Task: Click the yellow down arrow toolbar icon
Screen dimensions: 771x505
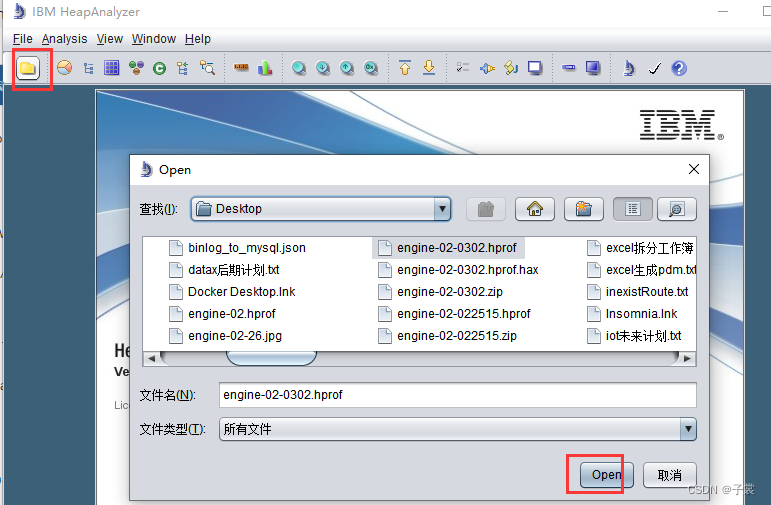Action: [x=429, y=67]
